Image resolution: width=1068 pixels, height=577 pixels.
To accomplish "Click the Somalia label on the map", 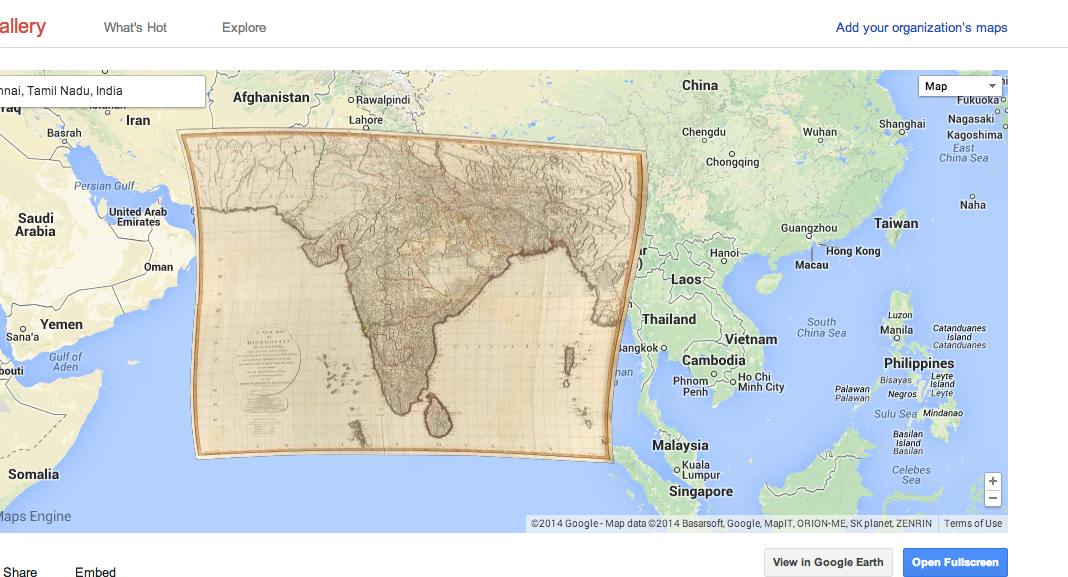I will [33, 474].
